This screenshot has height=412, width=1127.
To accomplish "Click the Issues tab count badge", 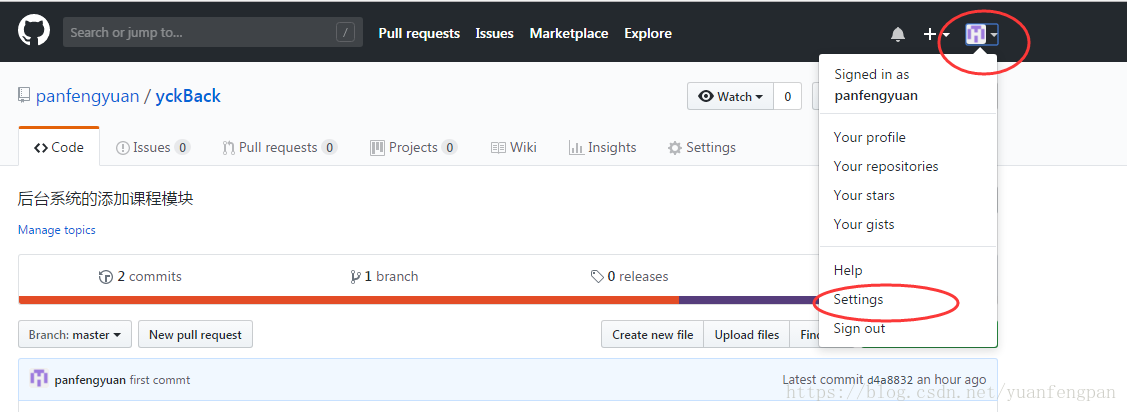I will click(183, 148).
